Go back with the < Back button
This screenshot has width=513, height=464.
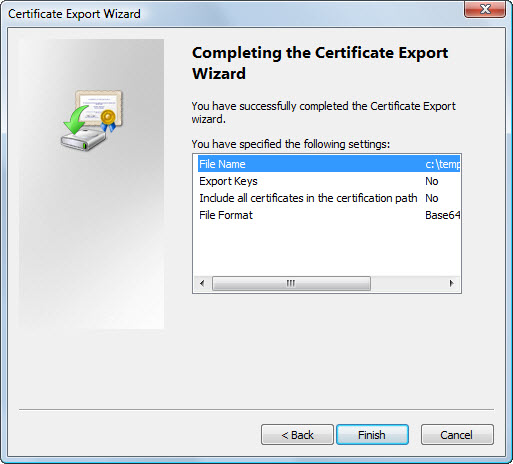point(297,435)
